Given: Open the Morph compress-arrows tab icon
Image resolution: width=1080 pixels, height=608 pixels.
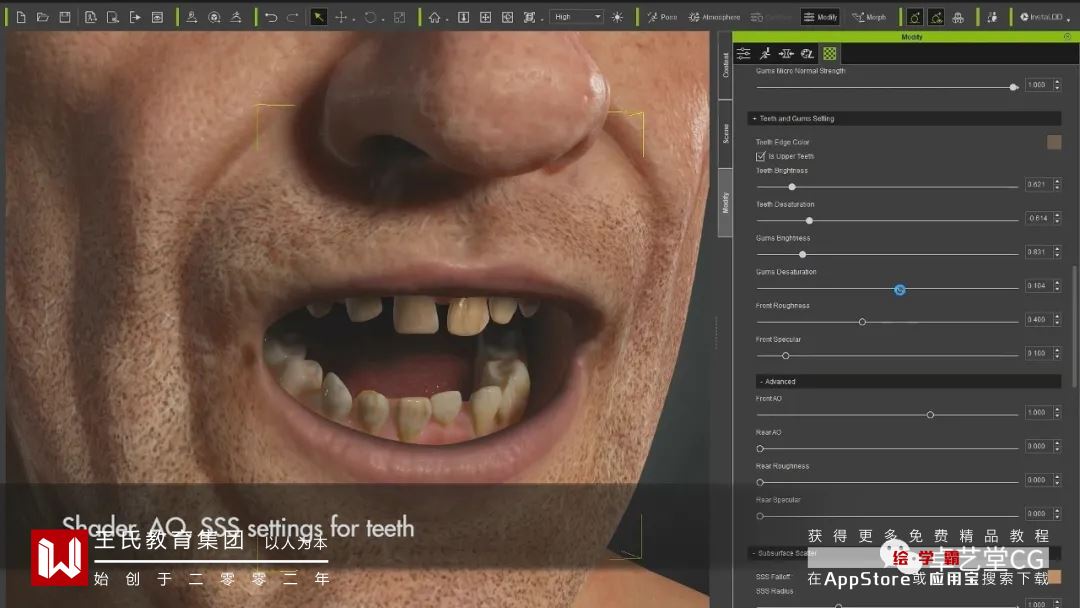Looking at the screenshot, I should 787,54.
